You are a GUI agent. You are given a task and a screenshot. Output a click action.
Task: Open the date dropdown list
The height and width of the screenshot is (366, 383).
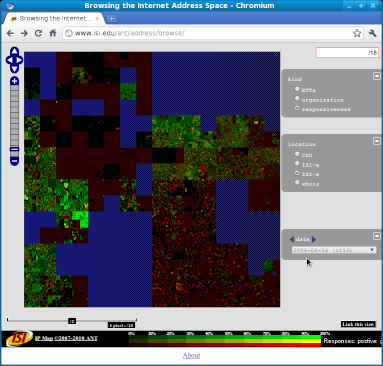[x=334, y=250]
